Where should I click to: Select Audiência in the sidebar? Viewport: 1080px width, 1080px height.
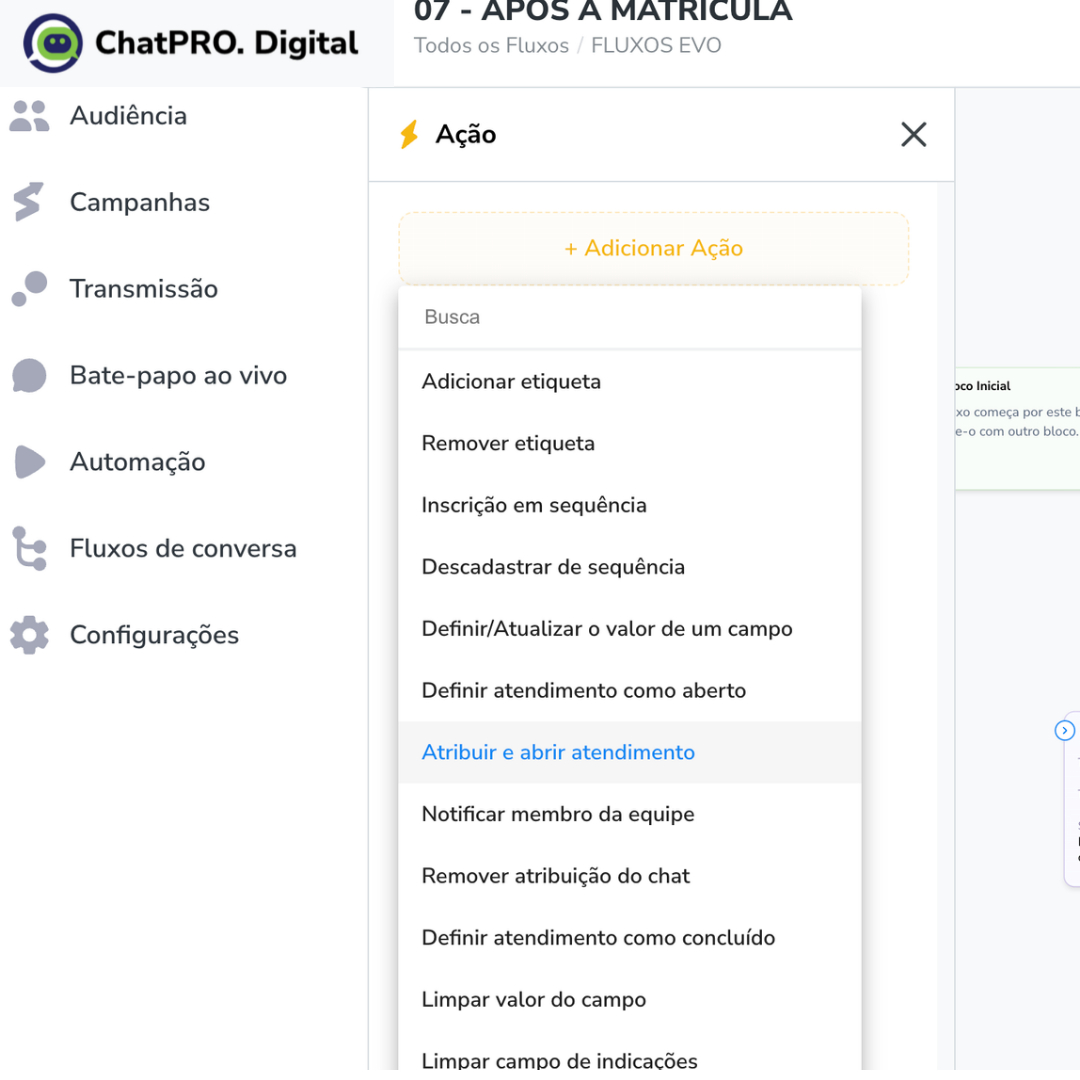[x=128, y=115]
